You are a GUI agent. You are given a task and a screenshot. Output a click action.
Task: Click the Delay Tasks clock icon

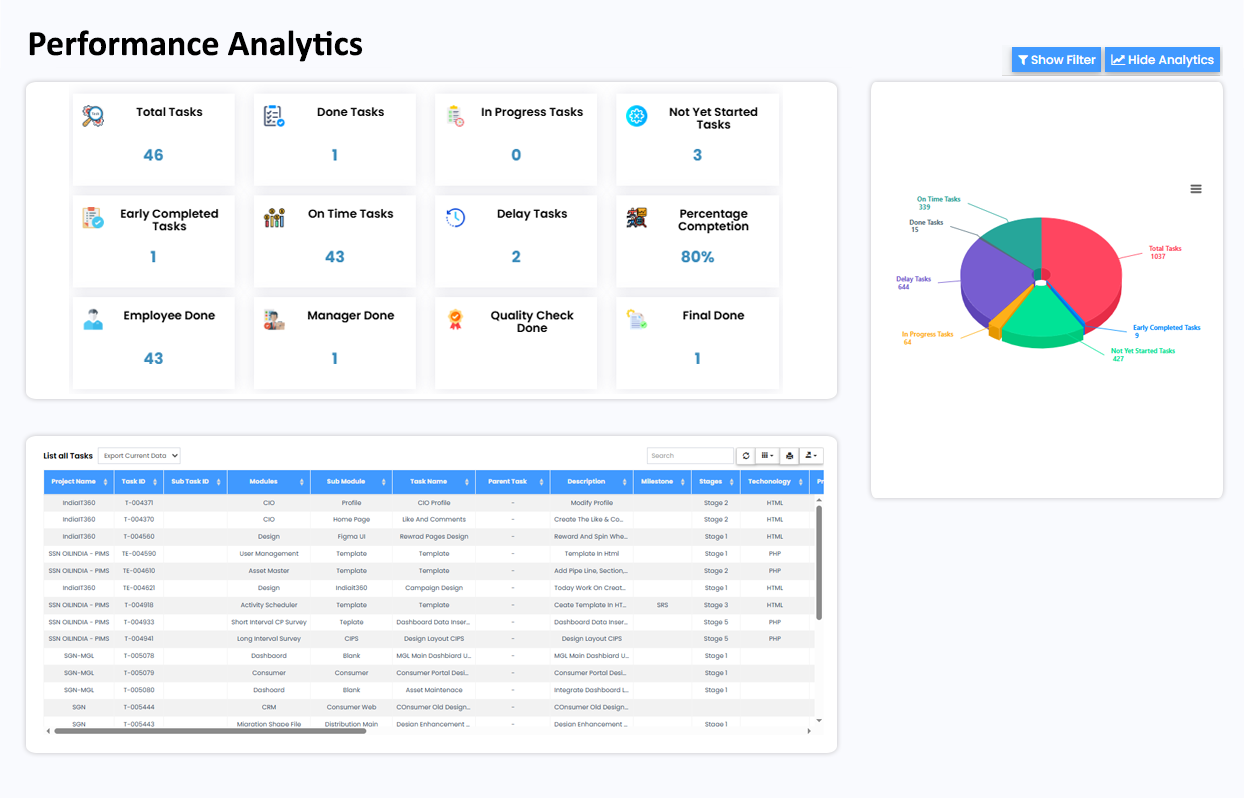coord(455,218)
